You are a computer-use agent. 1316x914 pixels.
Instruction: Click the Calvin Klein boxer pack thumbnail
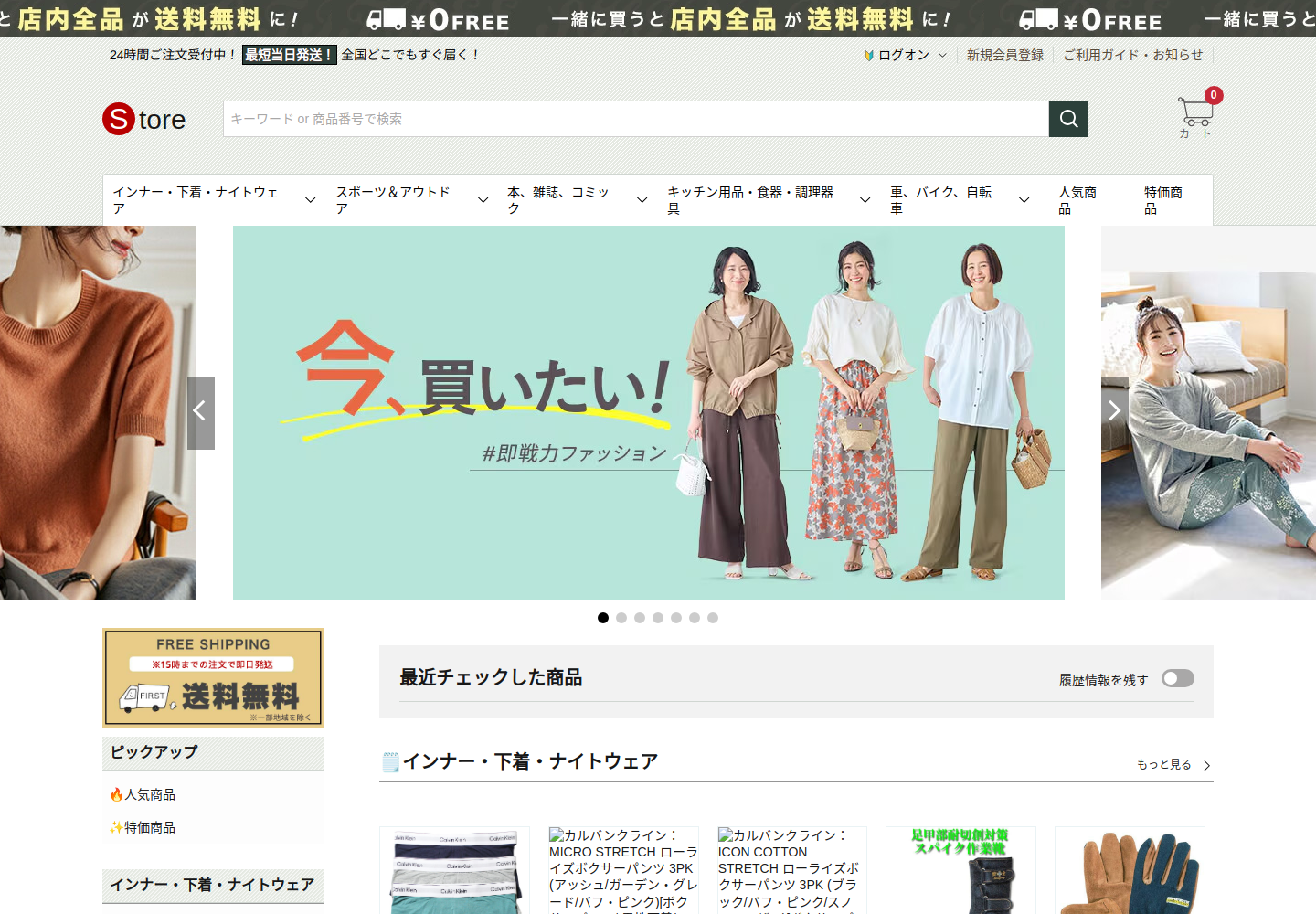click(x=454, y=871)
